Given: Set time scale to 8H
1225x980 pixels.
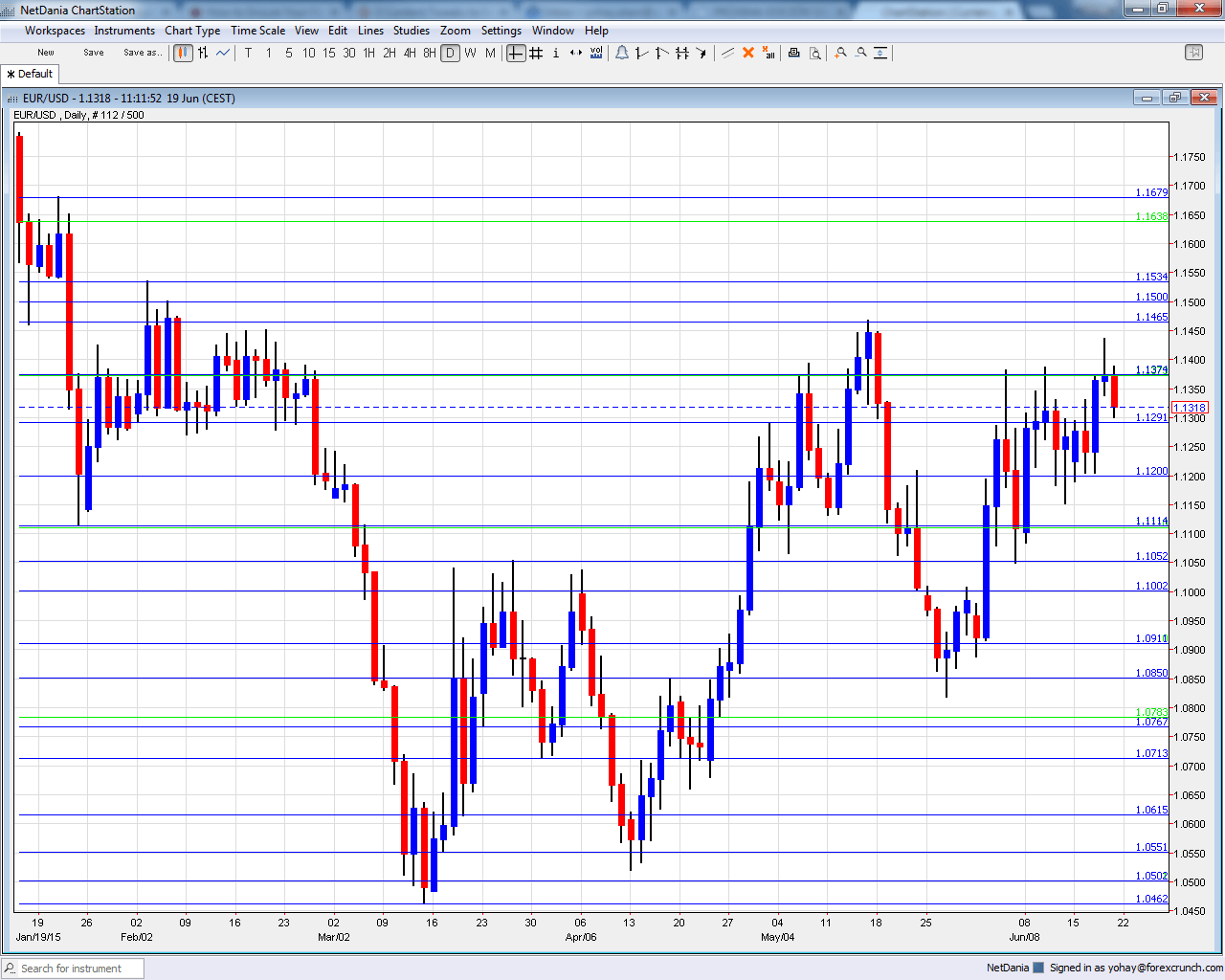Looking at the screenshot, I should tap(430, 53).
